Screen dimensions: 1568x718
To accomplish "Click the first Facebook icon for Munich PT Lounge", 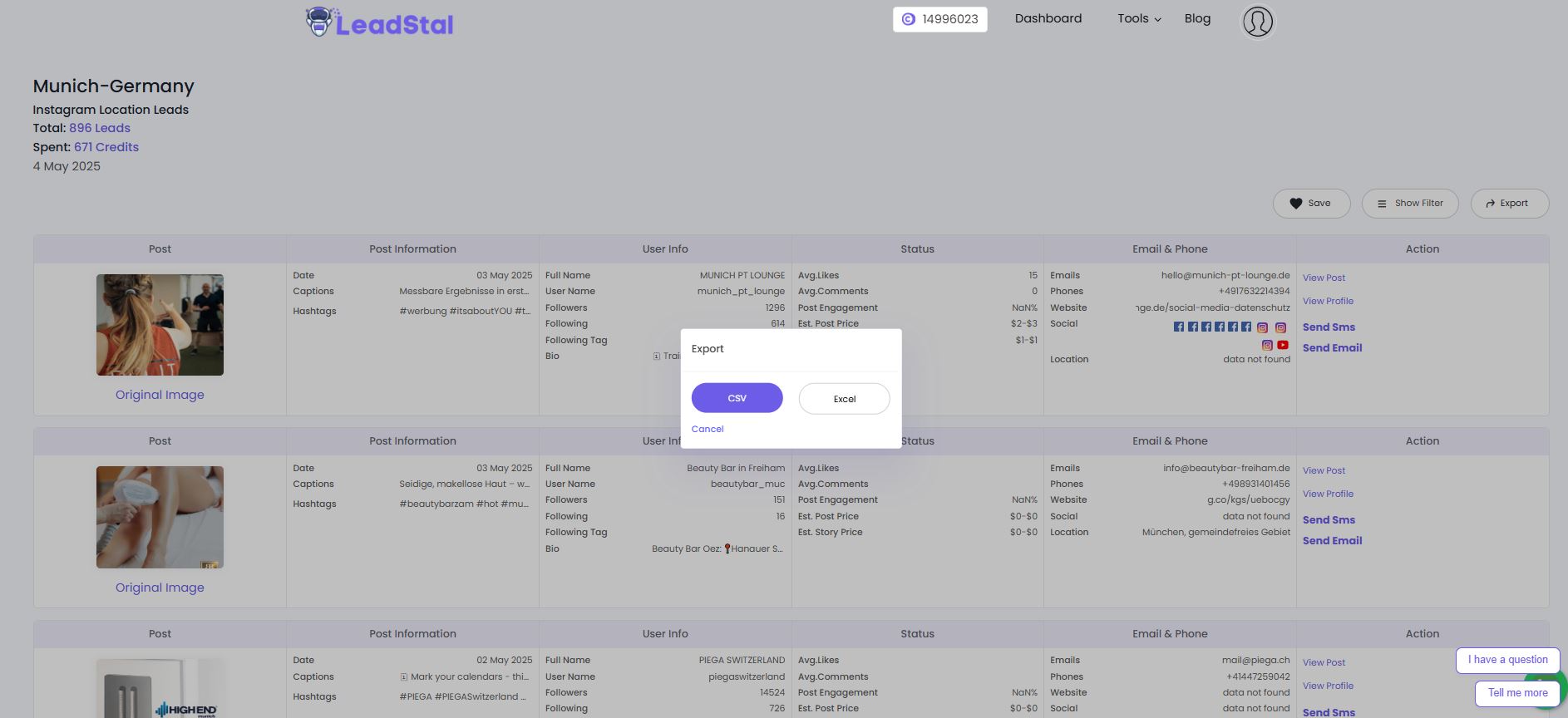I will 1178,327.
